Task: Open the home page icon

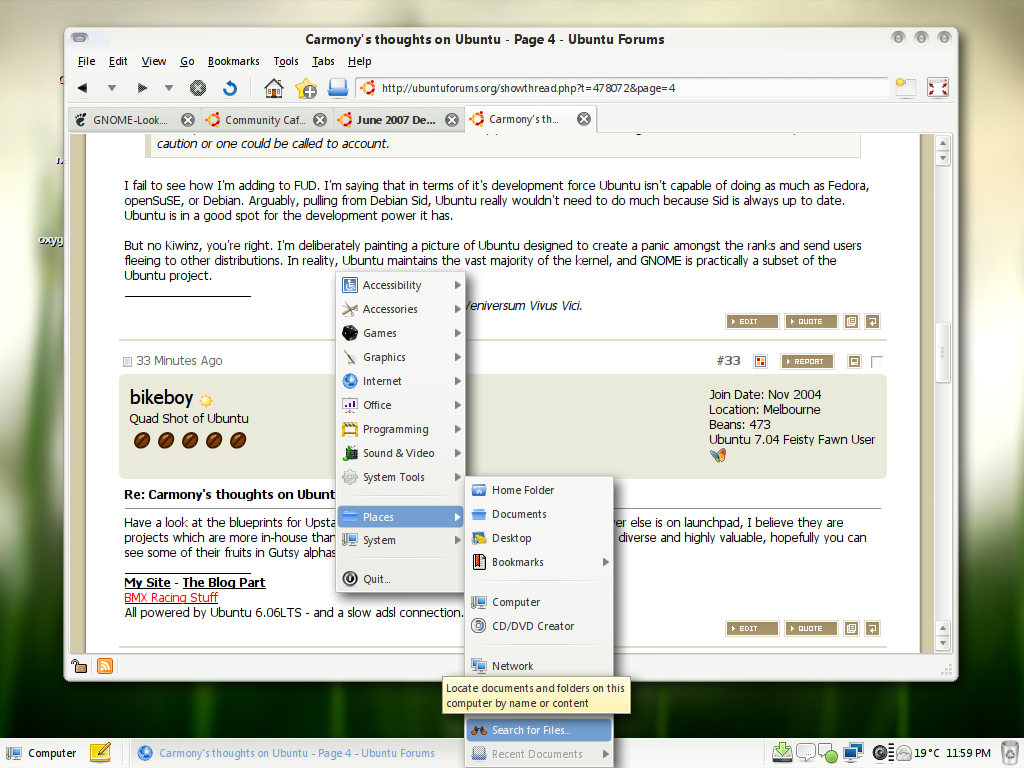Action: [274, 88]
